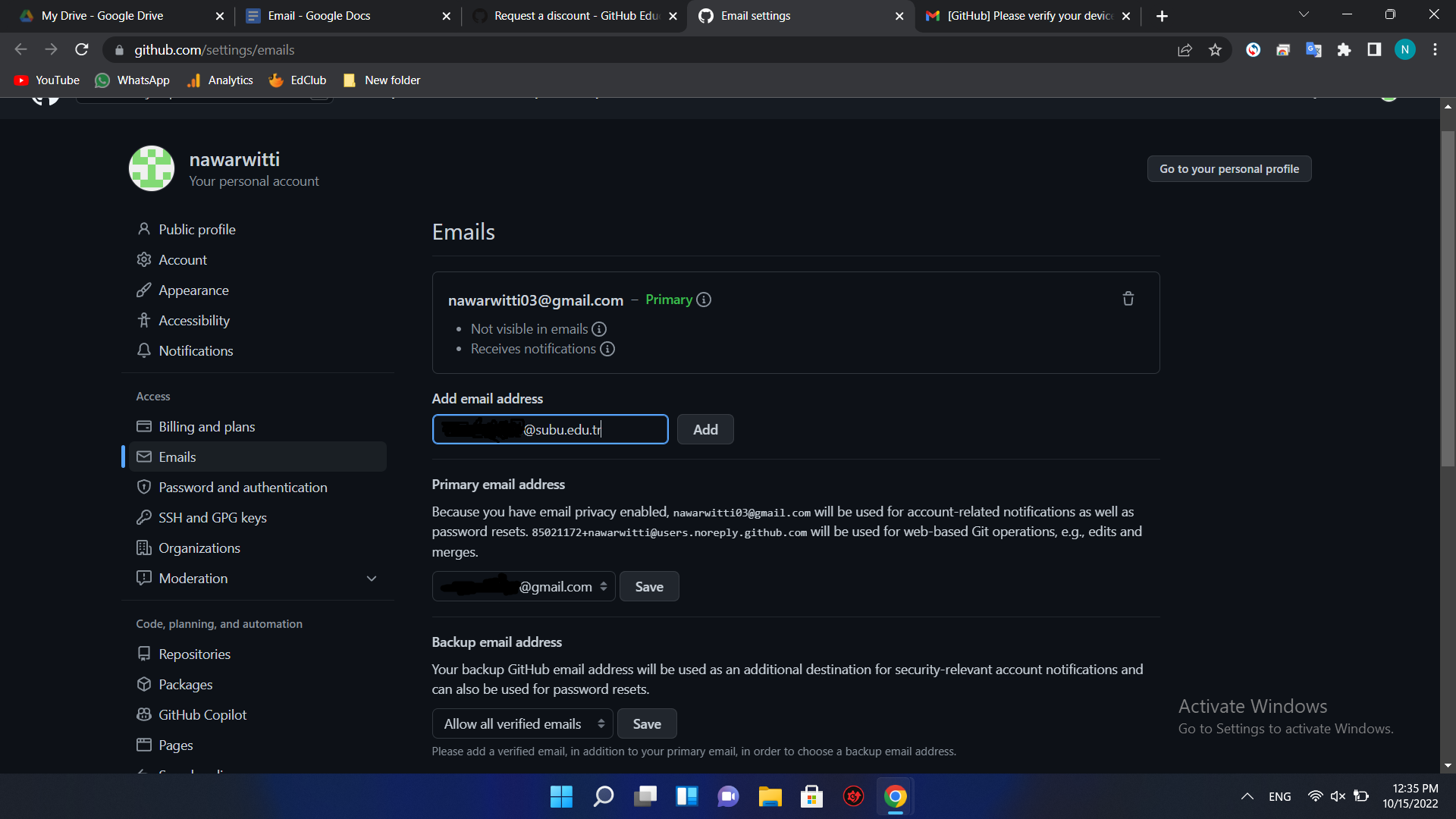Go to your personal profile

coord(1228,168)
